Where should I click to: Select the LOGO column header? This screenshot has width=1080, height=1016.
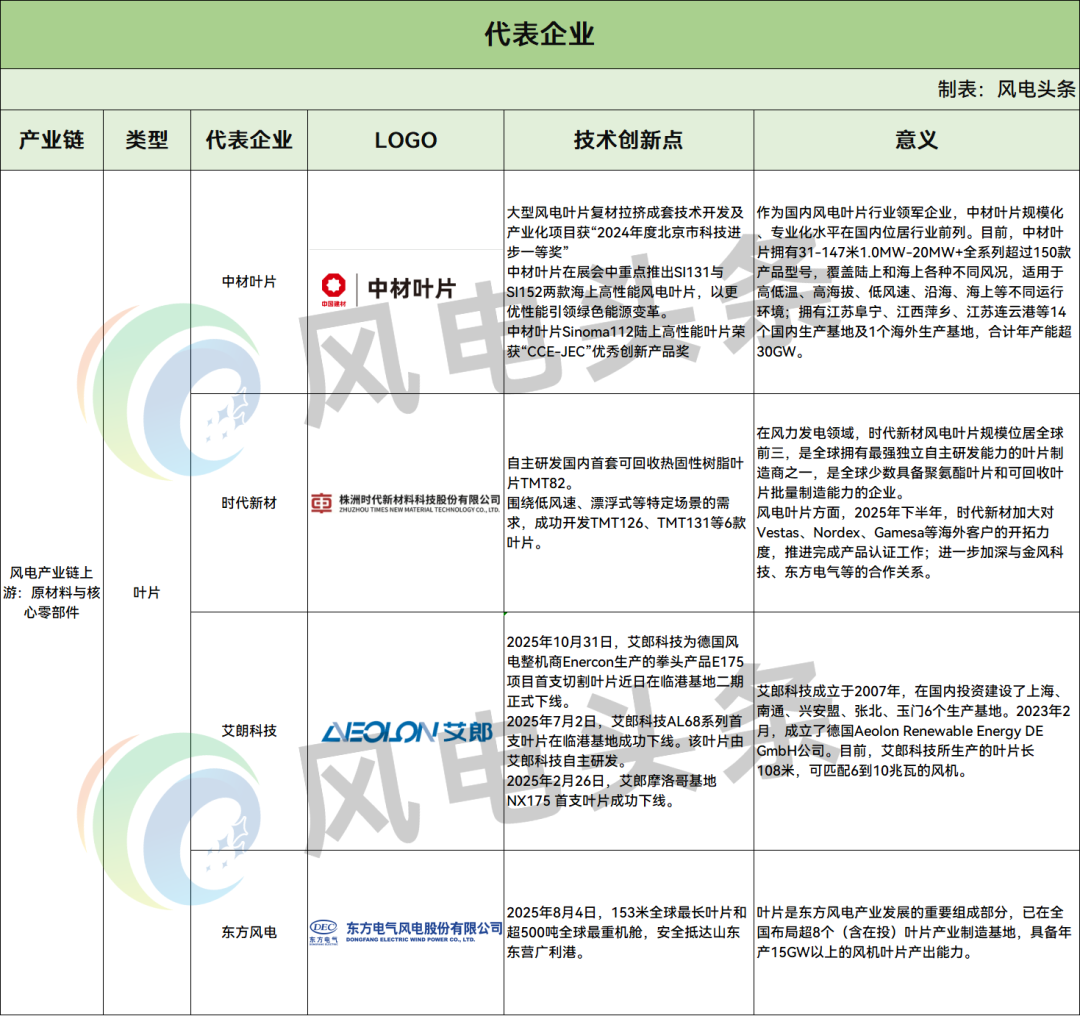tap(405, 140)
